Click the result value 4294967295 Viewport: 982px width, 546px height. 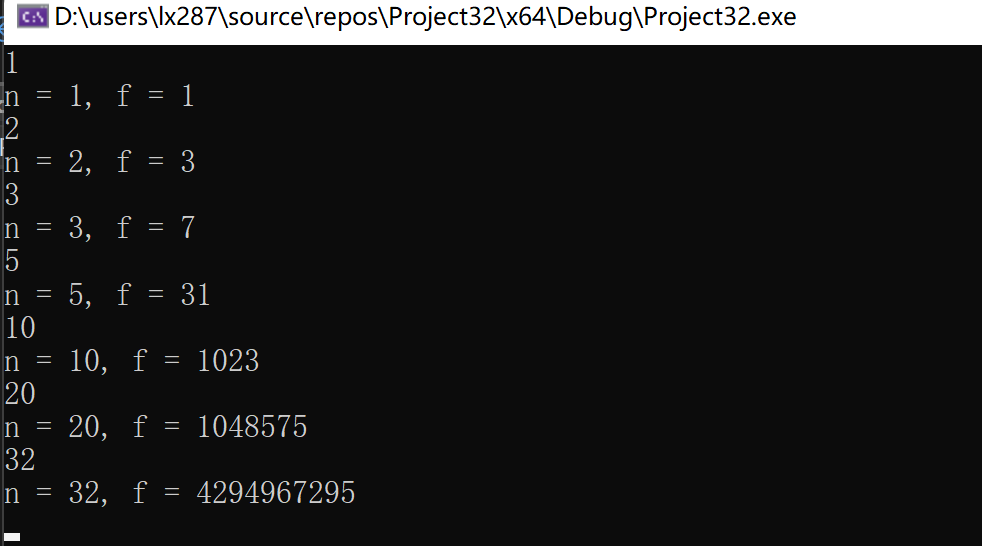(x=276, y=493)
